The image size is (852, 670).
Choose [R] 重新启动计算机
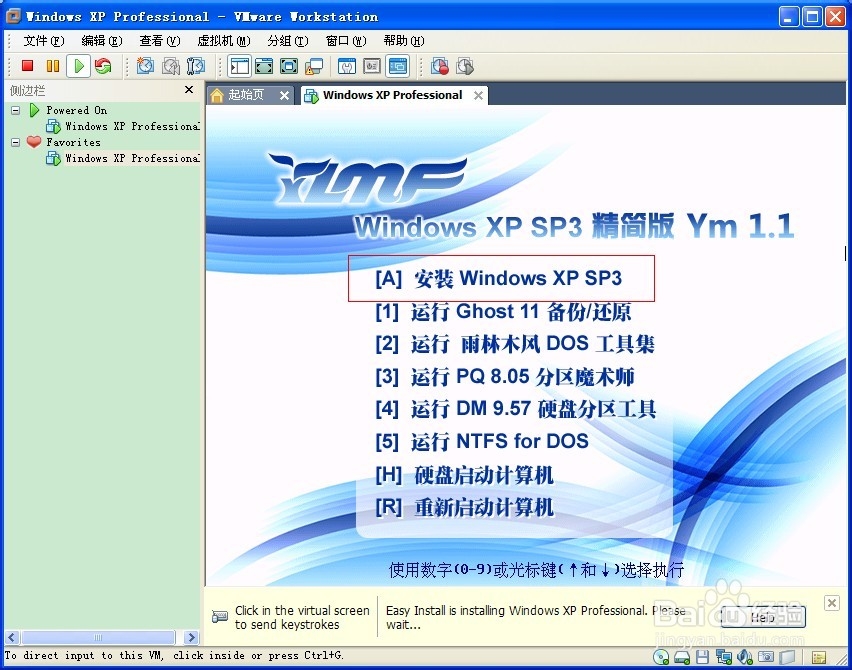click(465, 508)
